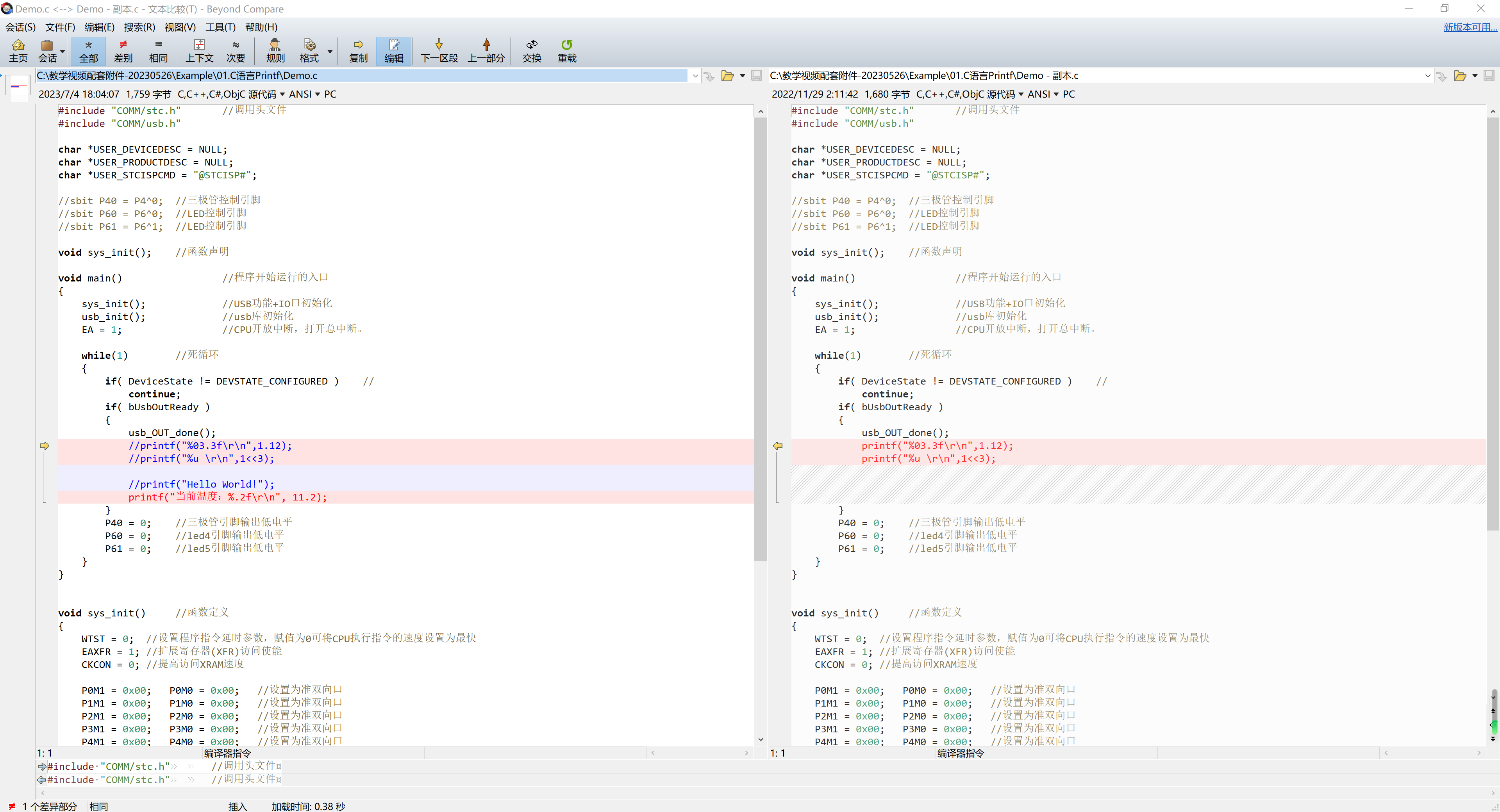Image resolution: width=1500 pixels, height=812 pixels.
Task: Open the 规则 rules referee icon
Action: (275, 51)
